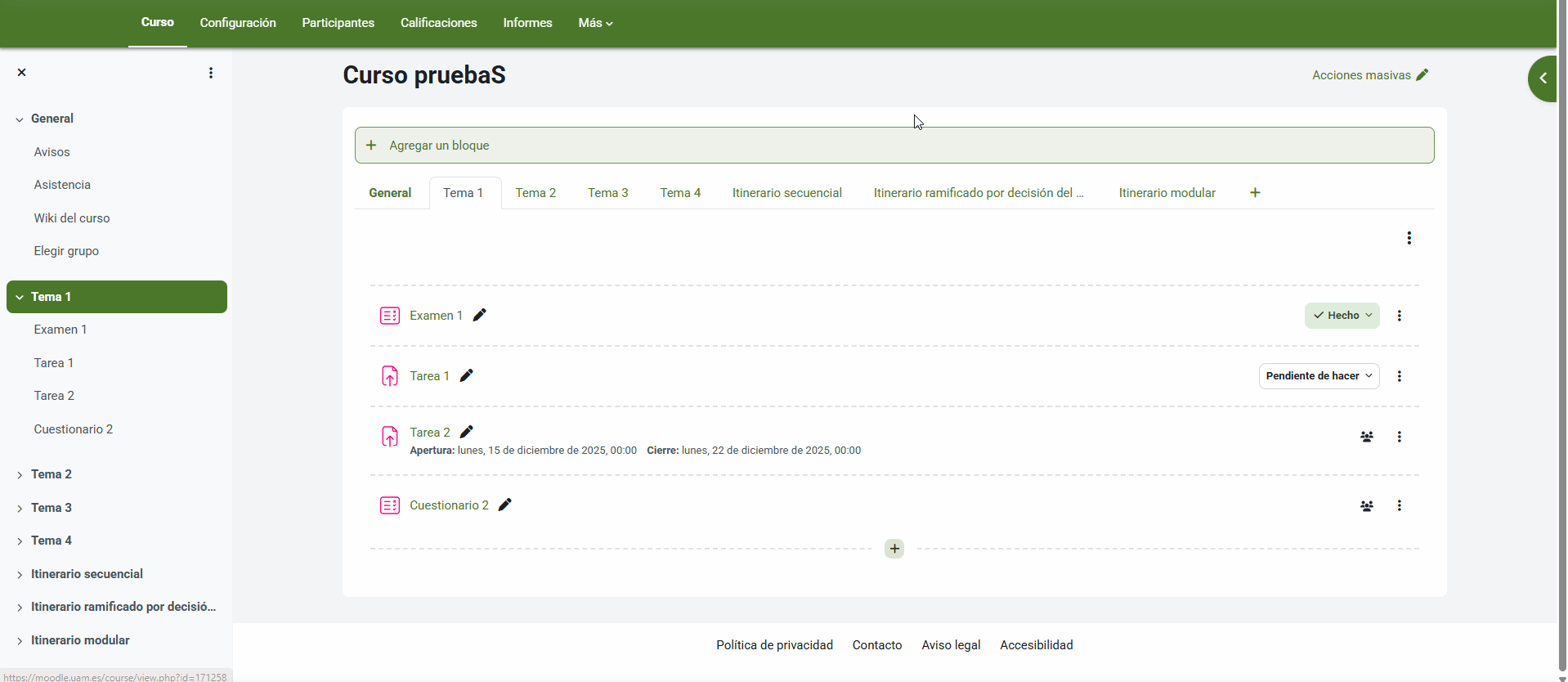
Task: Switch to the General tab
Action: 390,193
